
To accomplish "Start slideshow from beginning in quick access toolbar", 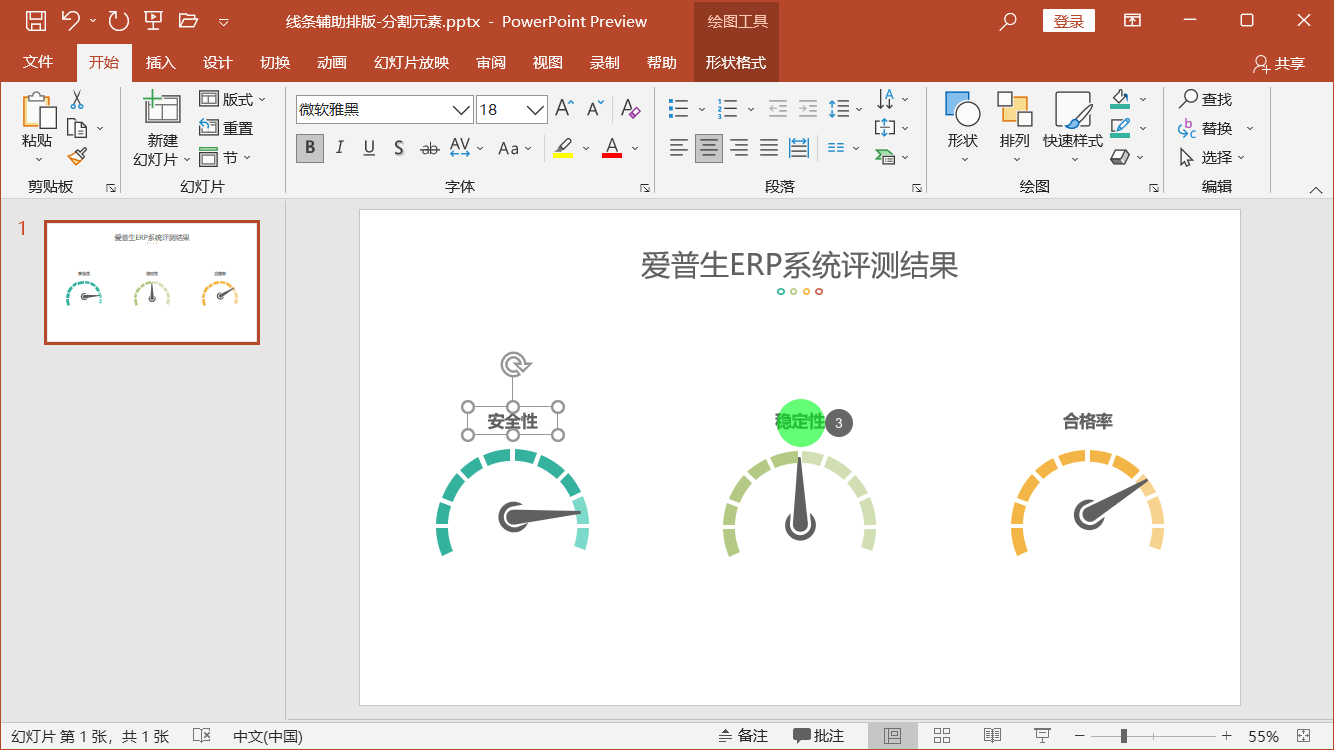I will 153,21.
